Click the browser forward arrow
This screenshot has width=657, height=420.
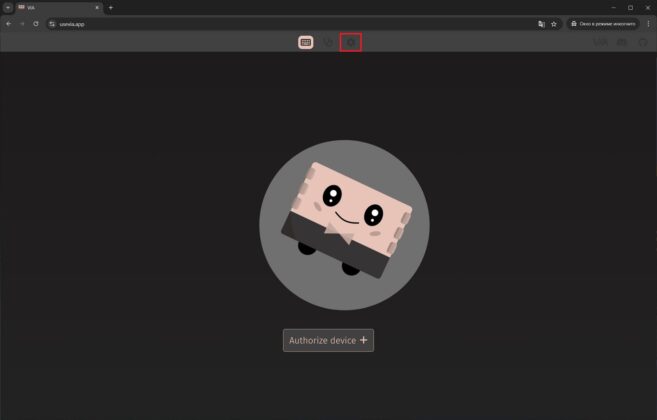point(22,24)
